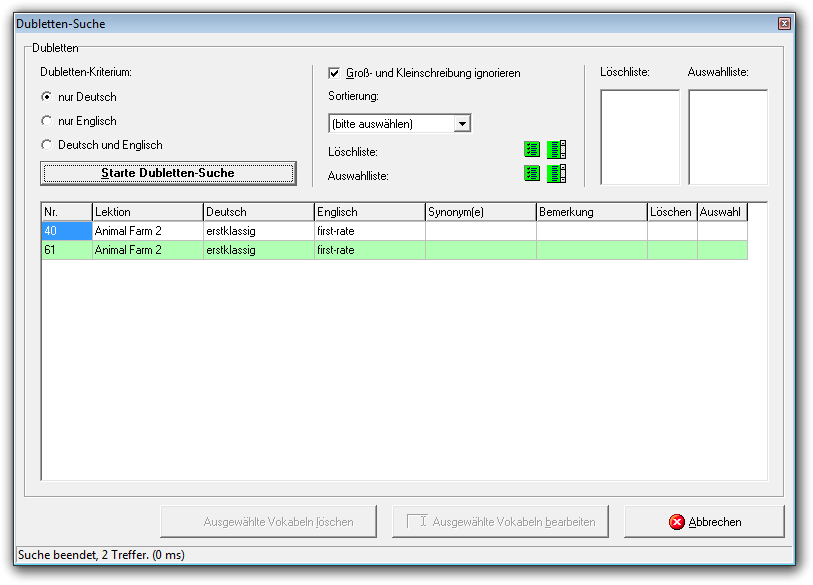Click the checklist icon beside the Auswahlliste label

click(532, 174)
